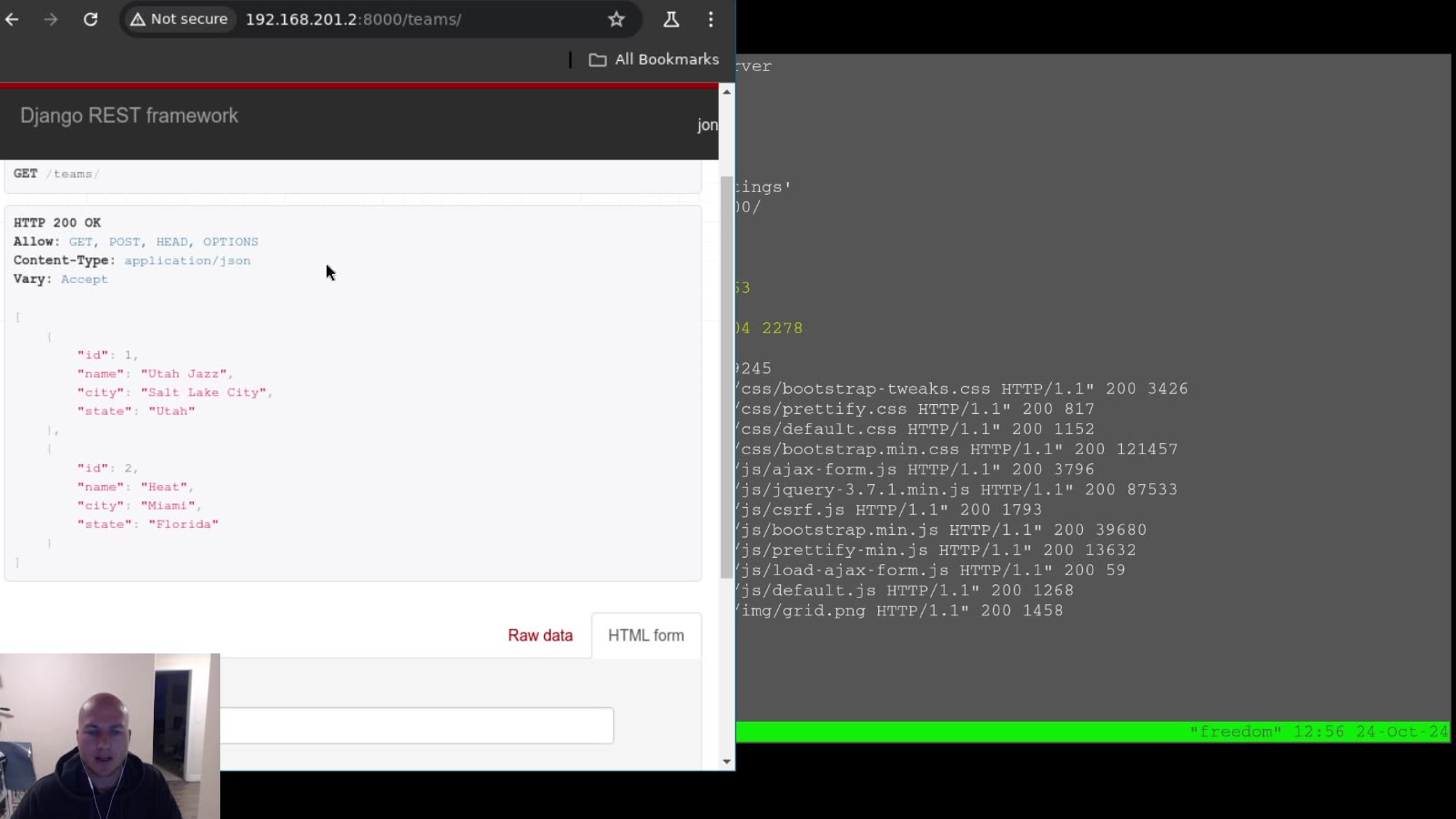Viewport: 1456px width, 819px height.
Task: Click the address bar URL
Action: pos(353,19)
